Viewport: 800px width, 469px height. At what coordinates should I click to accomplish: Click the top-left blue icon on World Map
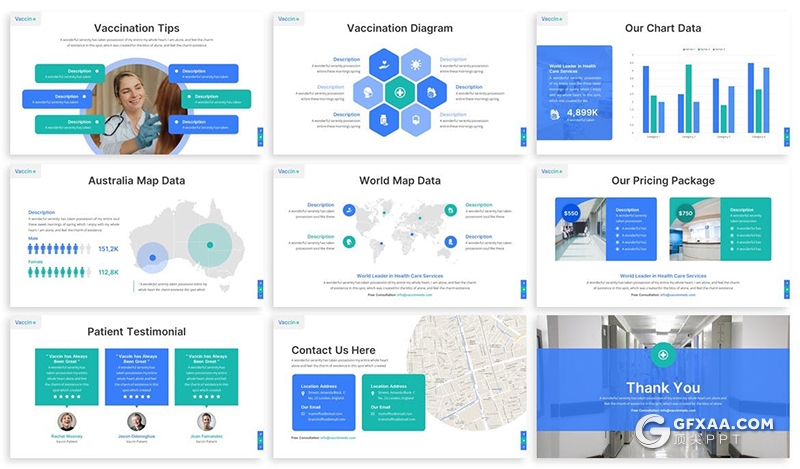coord(348,210)
